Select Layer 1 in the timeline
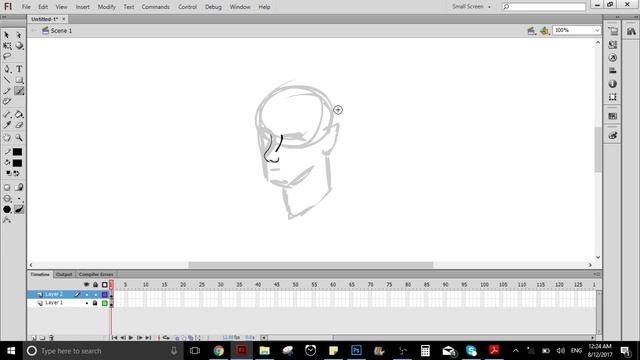640x360 pixels. pos(54,303)
